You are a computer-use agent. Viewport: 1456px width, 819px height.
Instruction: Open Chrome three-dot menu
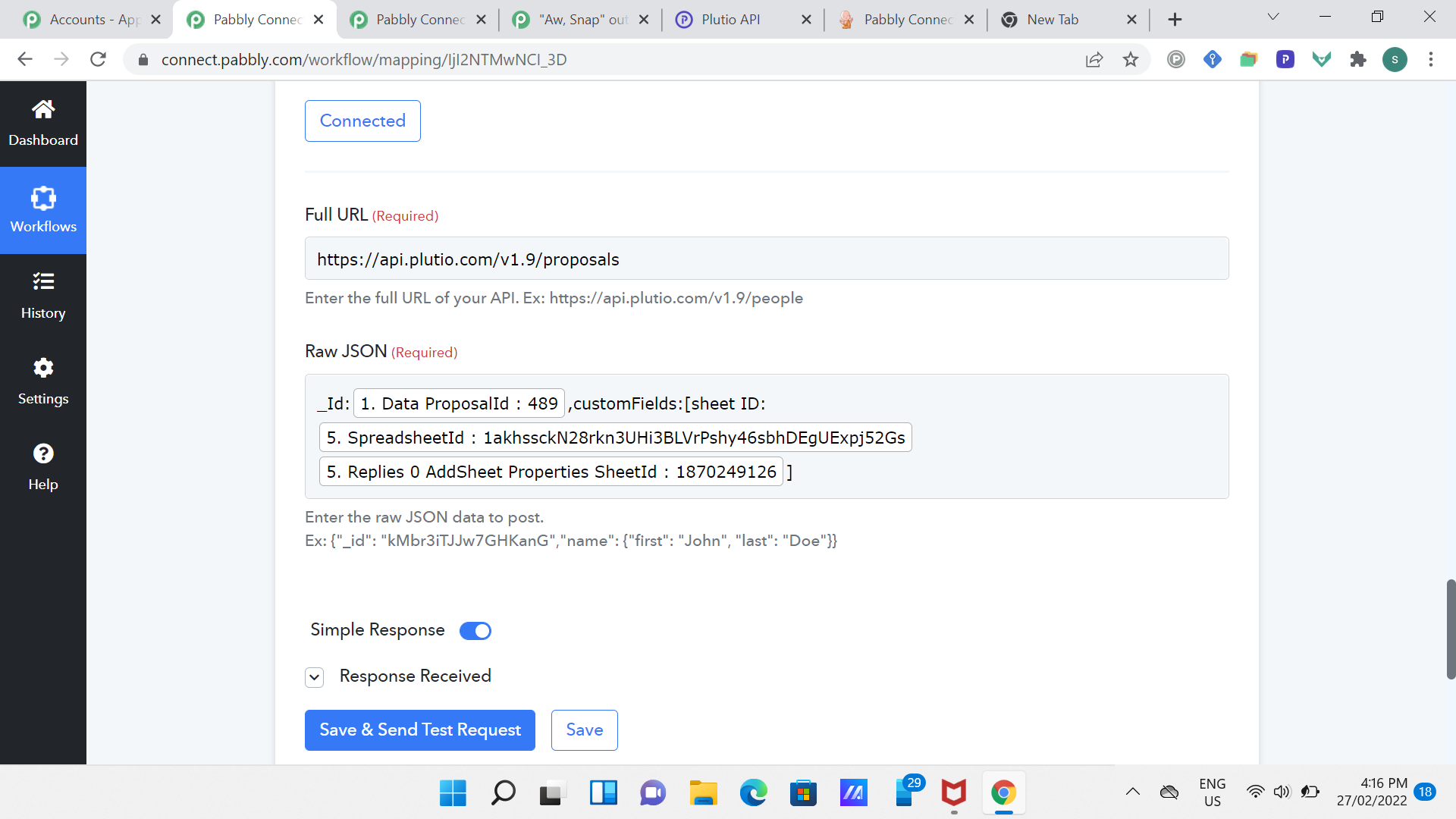(x=1431, y=59)
